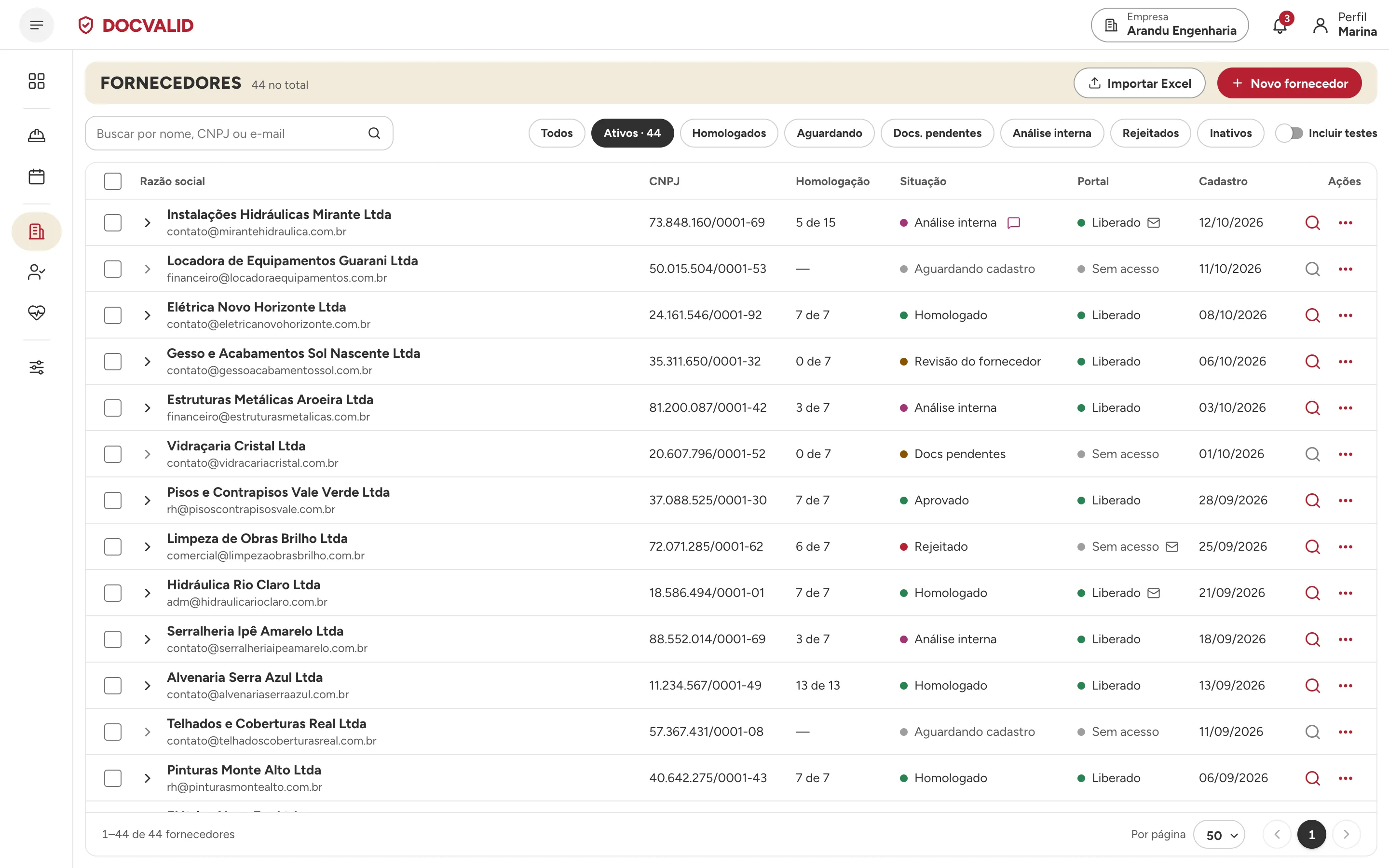Toggle the Incluir testes switch
Screen dimensions: 1389x868
pos(1289,133)
